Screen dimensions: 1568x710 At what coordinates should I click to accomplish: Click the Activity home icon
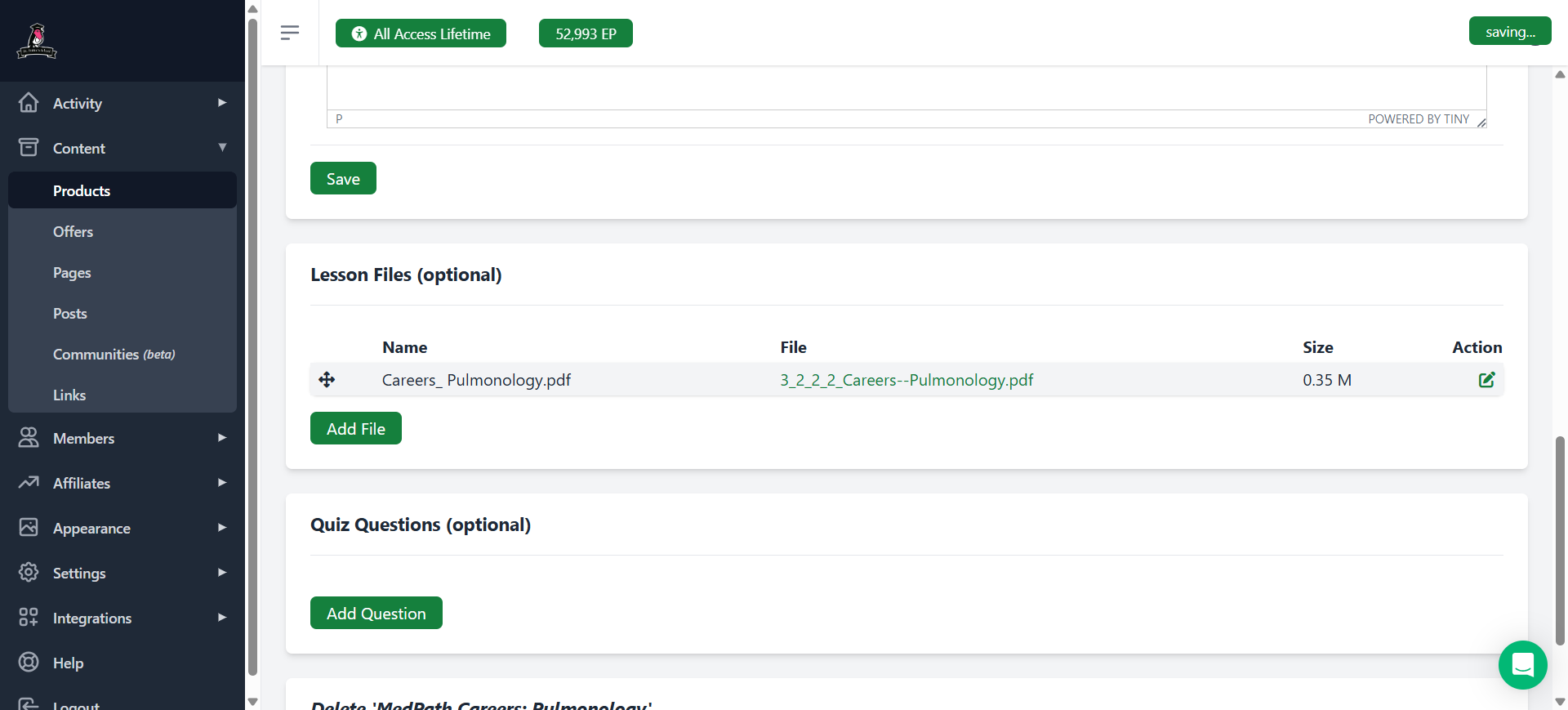(x=29, y=103)
